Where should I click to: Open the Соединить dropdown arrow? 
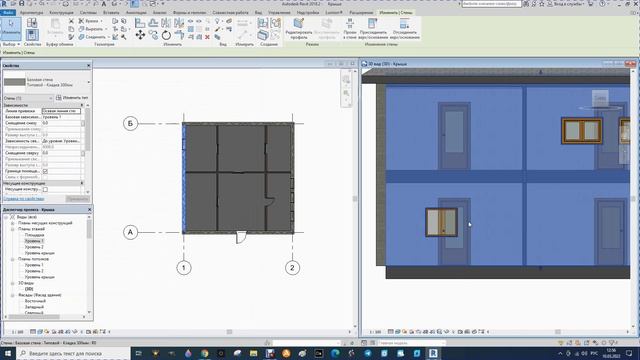[109, 37]
